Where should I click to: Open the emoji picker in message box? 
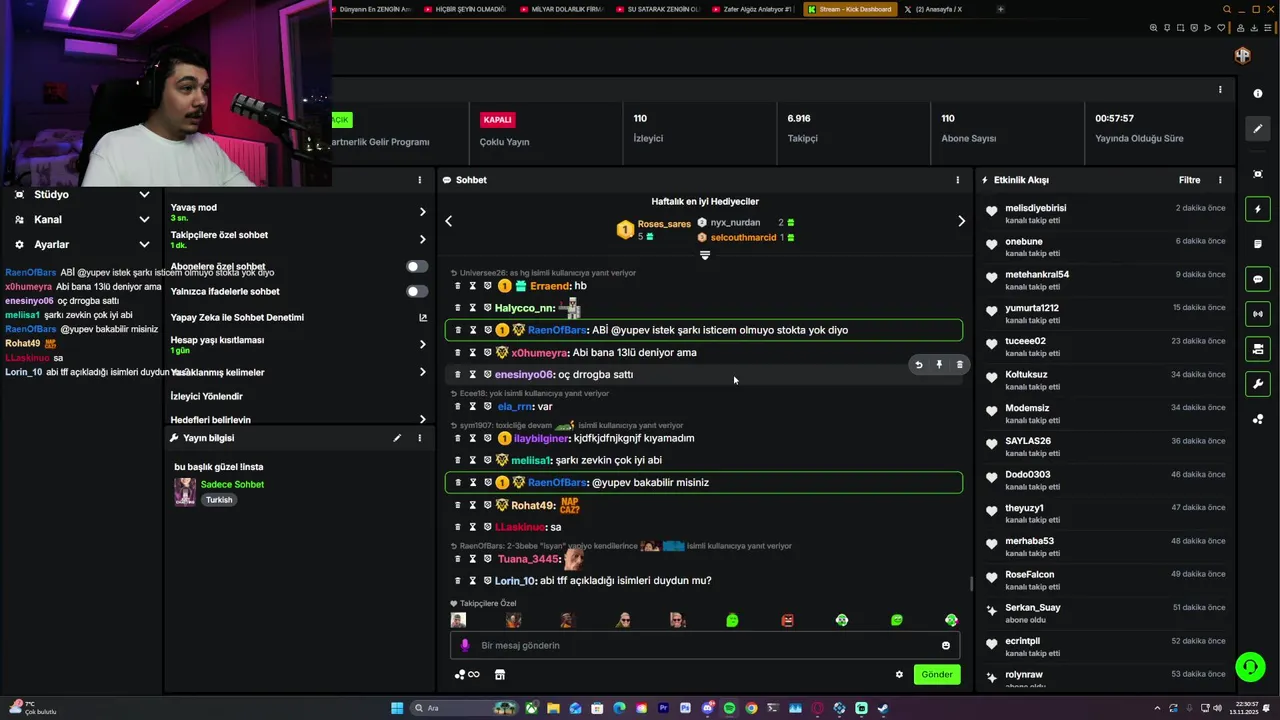coord(946,645)
